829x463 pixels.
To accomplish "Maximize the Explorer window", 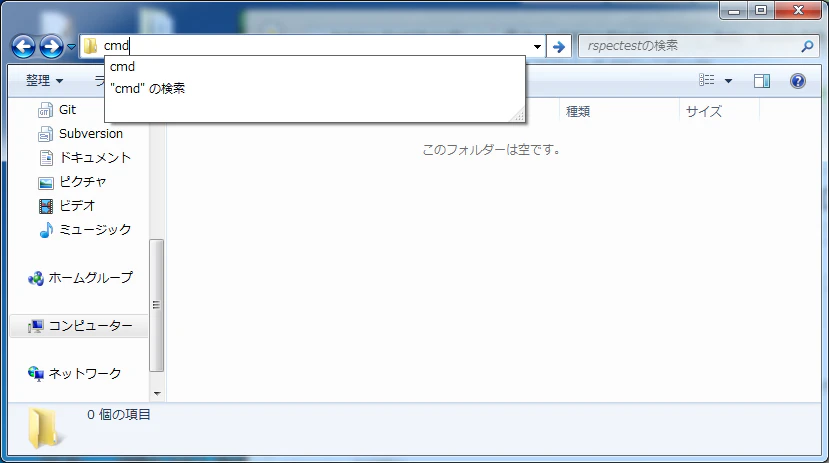I will click(x=761, y=11).
